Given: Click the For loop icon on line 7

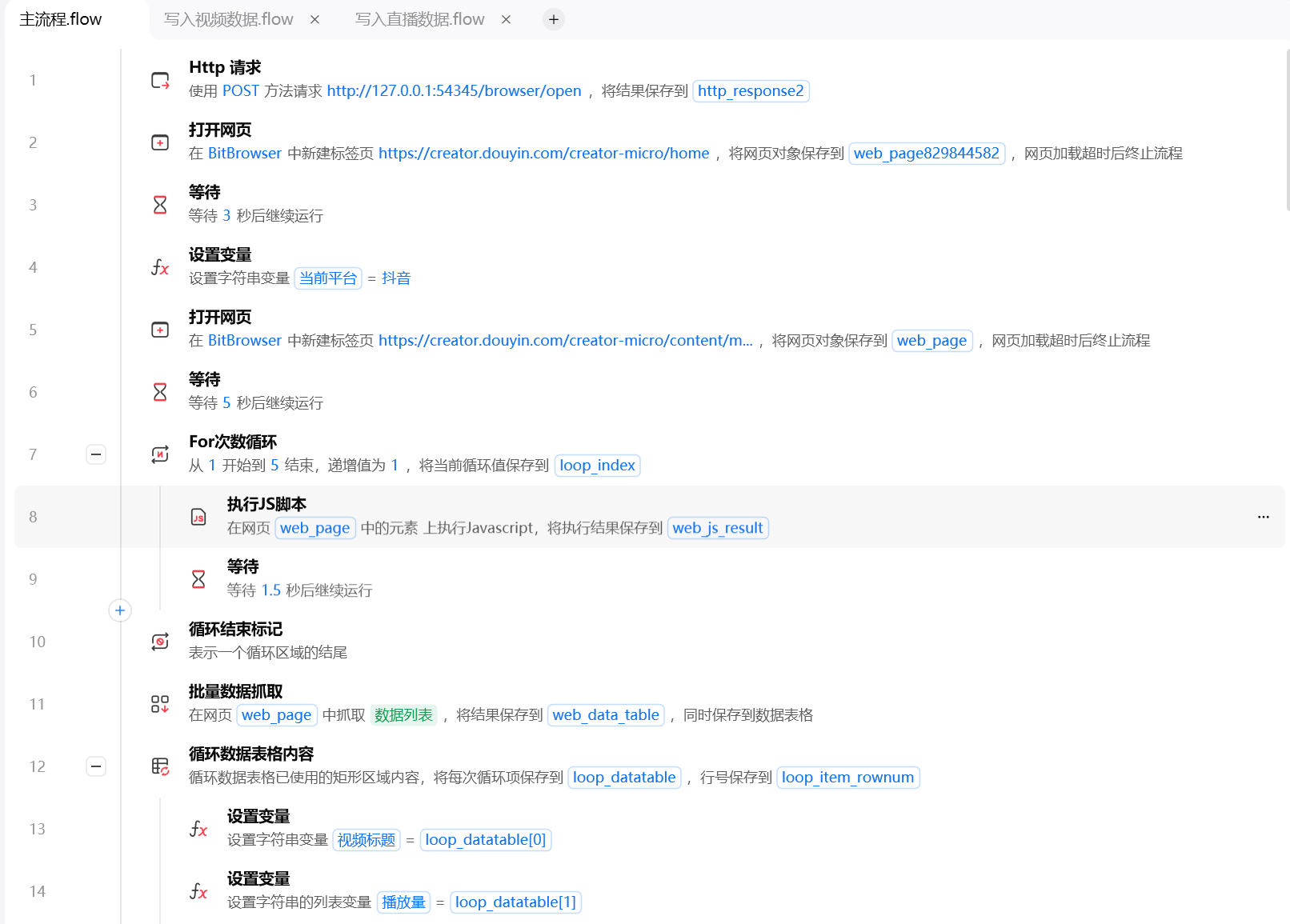Looking at the screenshot, I should coord(160,454).
